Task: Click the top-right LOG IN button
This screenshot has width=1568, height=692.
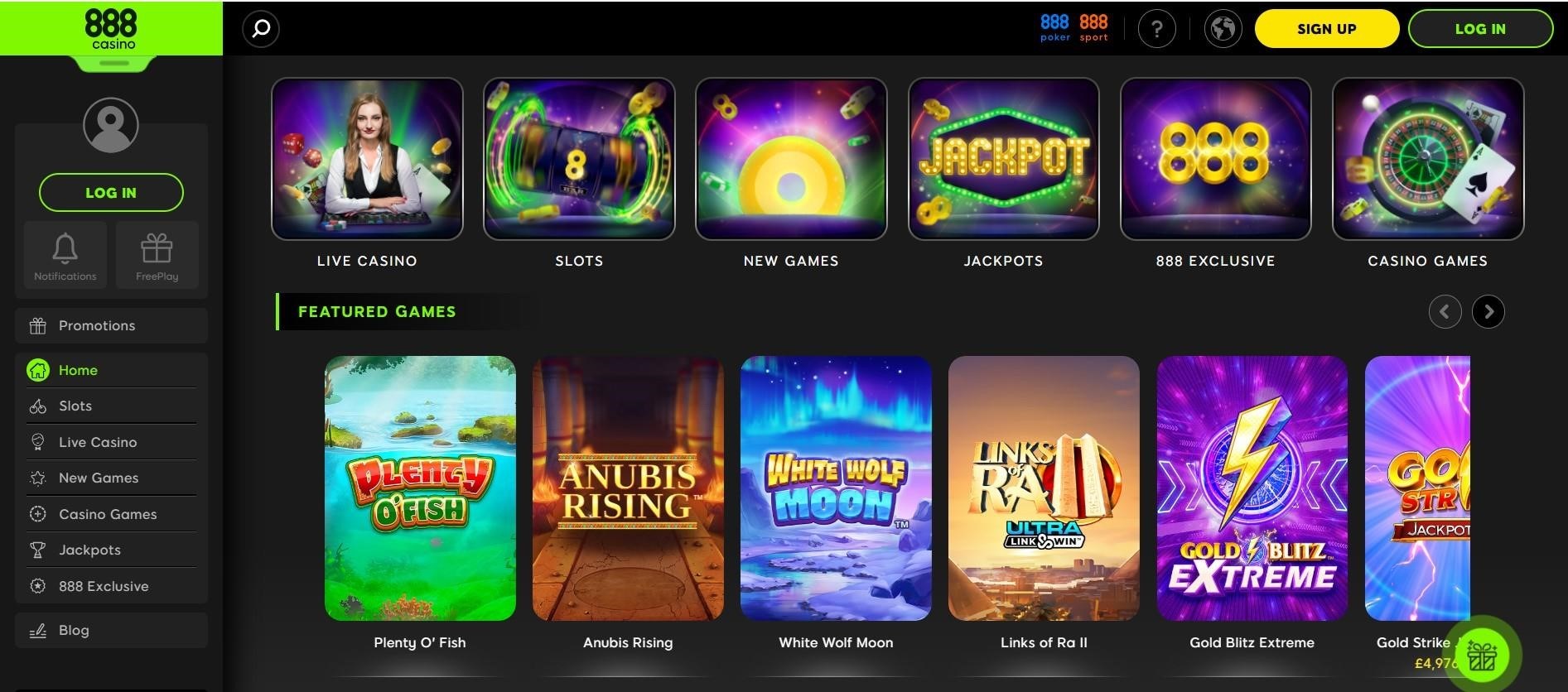Action: pyautogui.click(x=1480, y=29)
